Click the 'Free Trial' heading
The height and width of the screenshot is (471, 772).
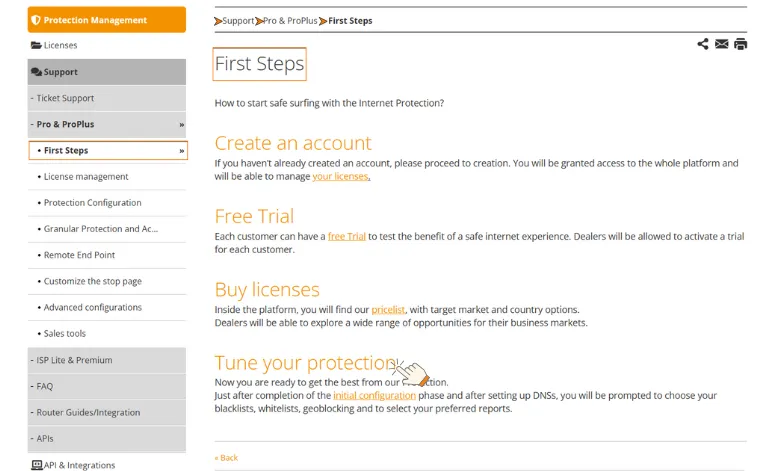pyautogui.click(x=254, y=216)
